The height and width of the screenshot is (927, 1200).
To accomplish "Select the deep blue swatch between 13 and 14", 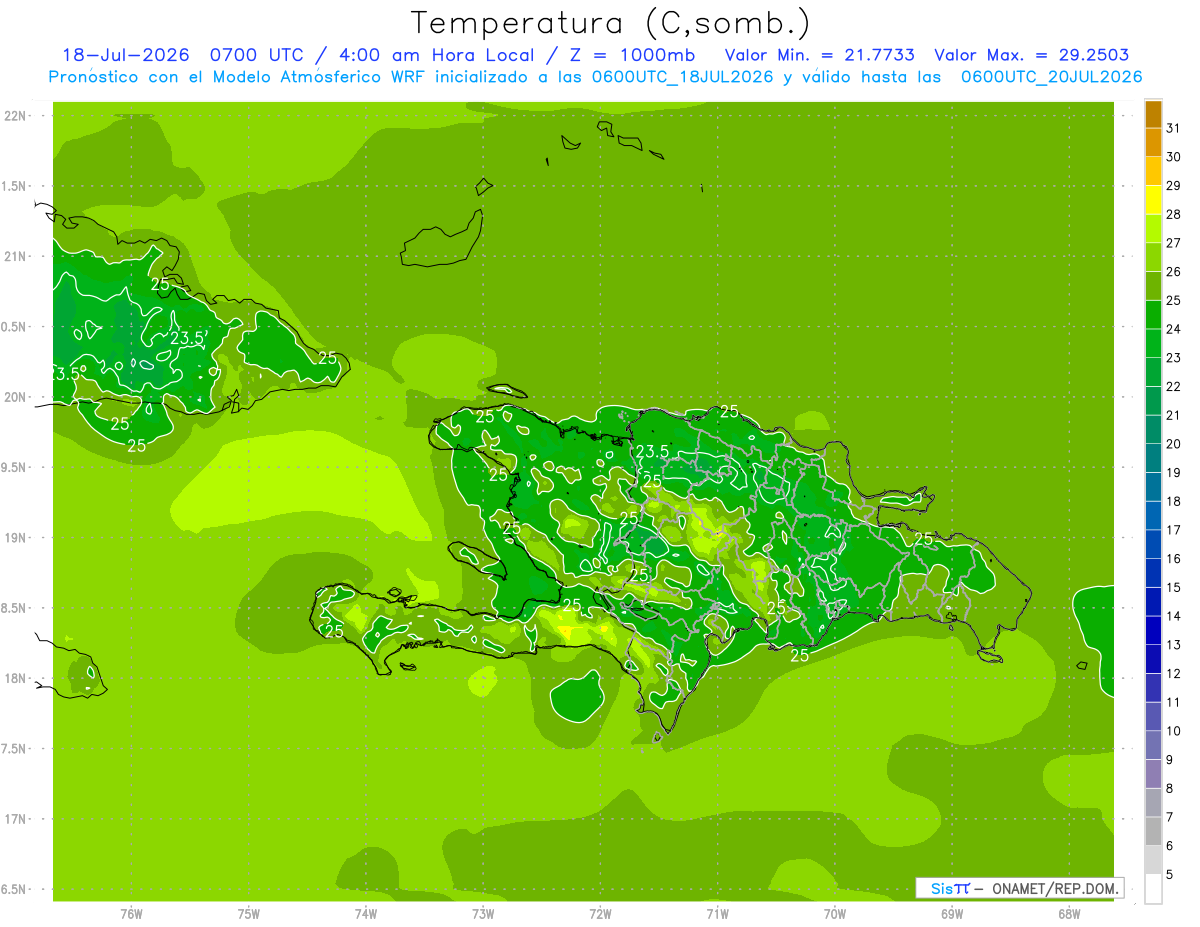I will (x=1153, y=631).
